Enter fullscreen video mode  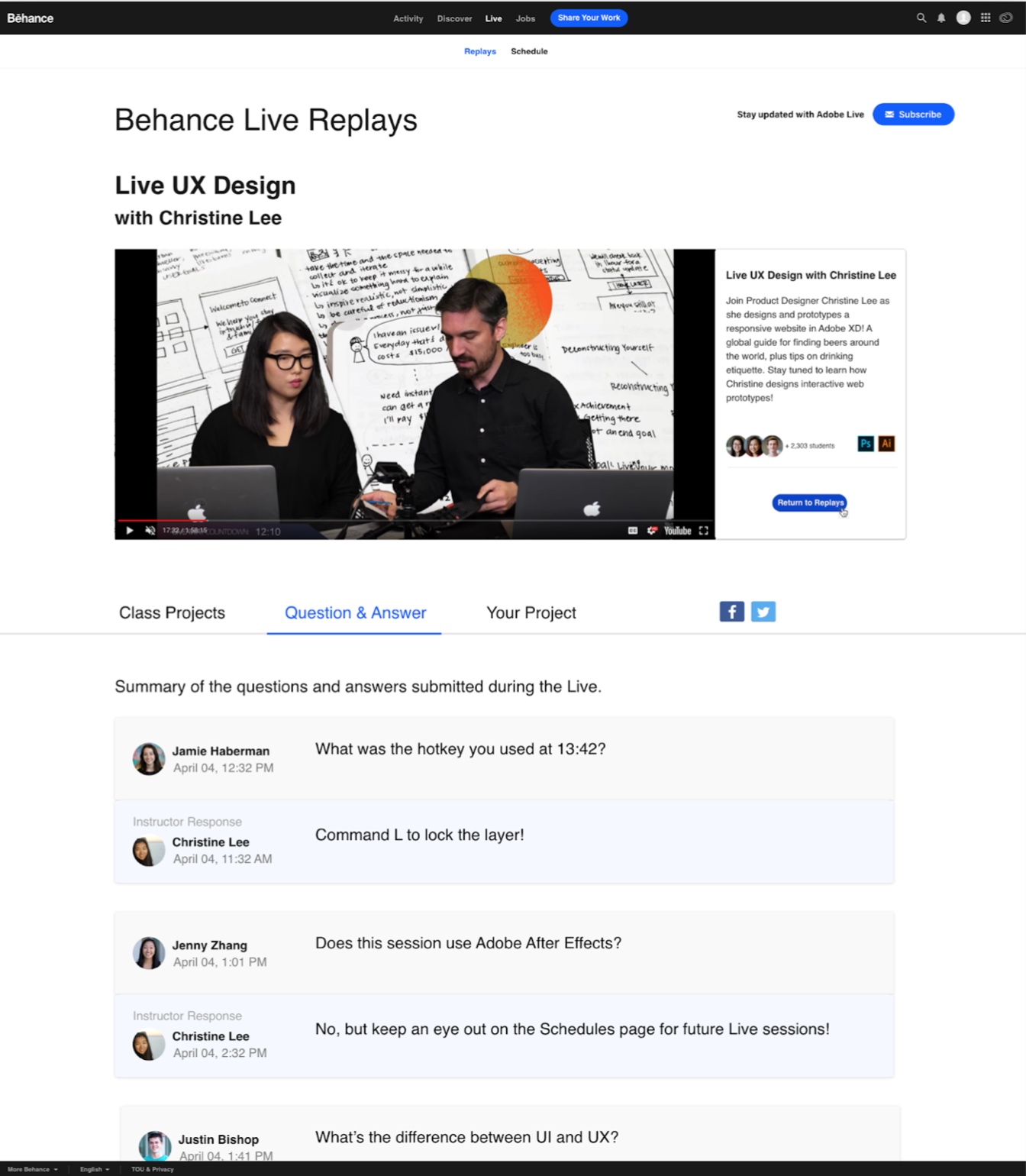703,530
